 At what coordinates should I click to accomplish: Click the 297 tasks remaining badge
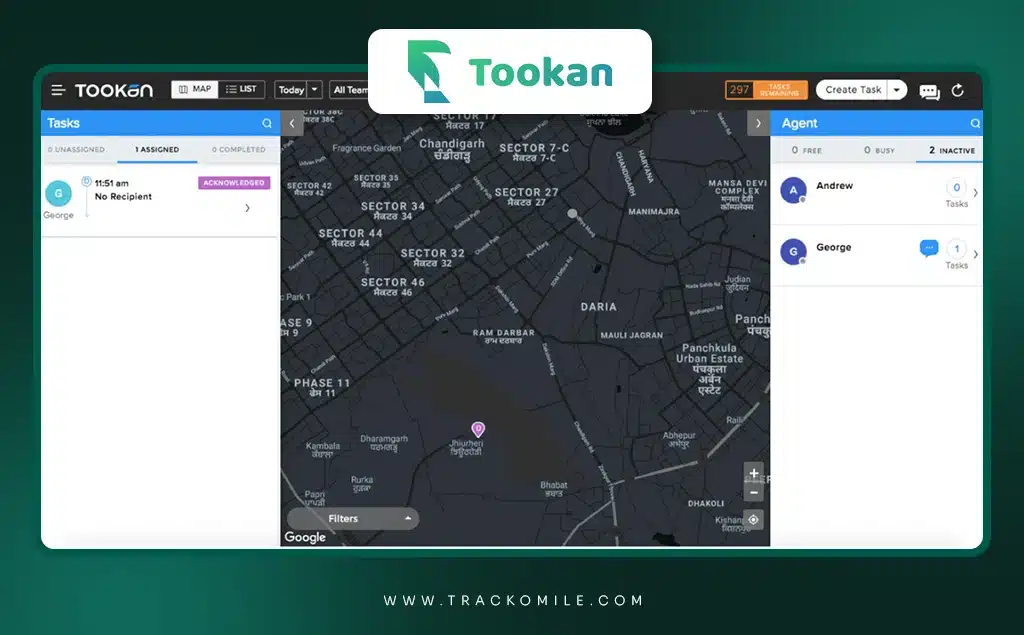[x=766, y=90]
